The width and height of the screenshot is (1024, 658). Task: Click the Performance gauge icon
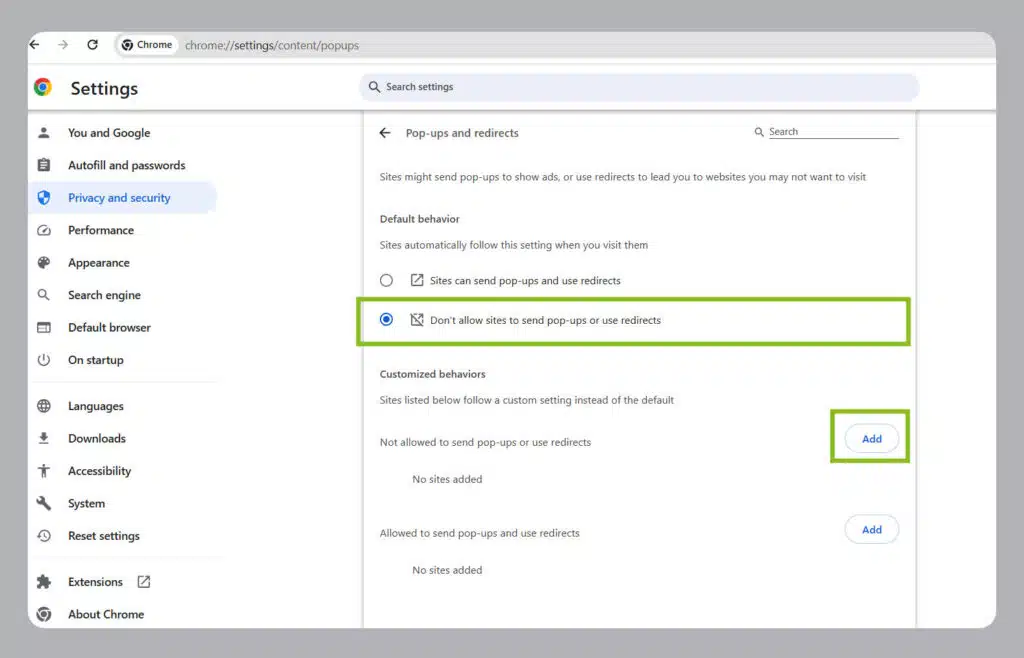44,230
